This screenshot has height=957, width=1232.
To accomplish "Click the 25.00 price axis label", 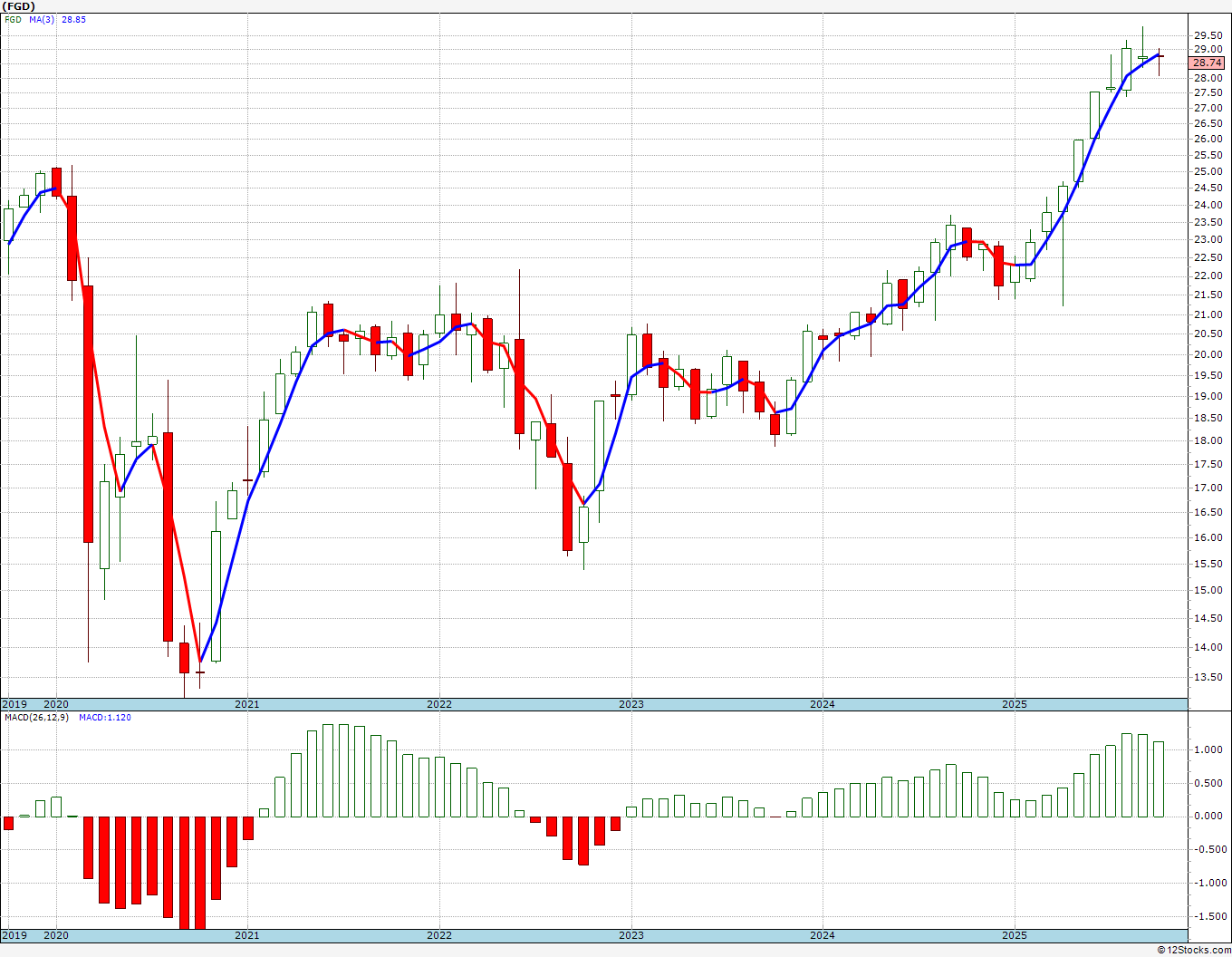I will click(1208, 171).
